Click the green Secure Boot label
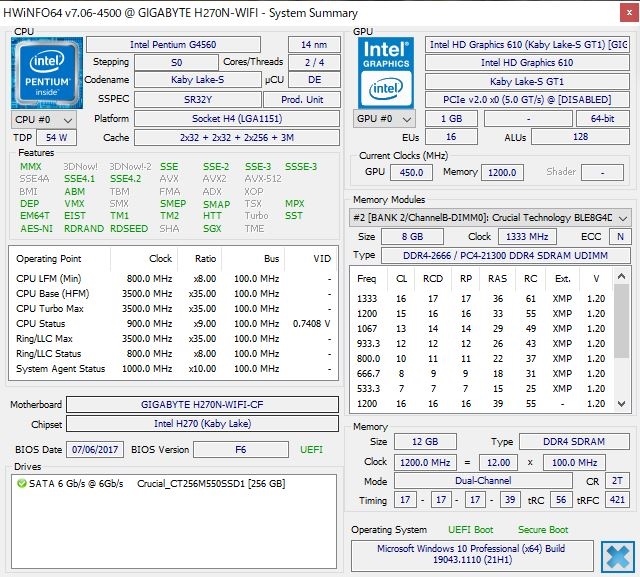 point(543,530)
